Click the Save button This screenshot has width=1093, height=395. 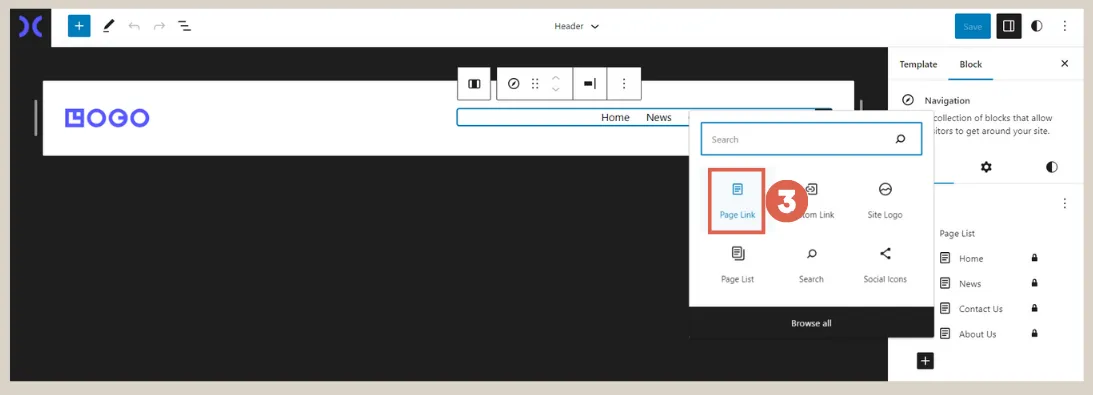972,26
